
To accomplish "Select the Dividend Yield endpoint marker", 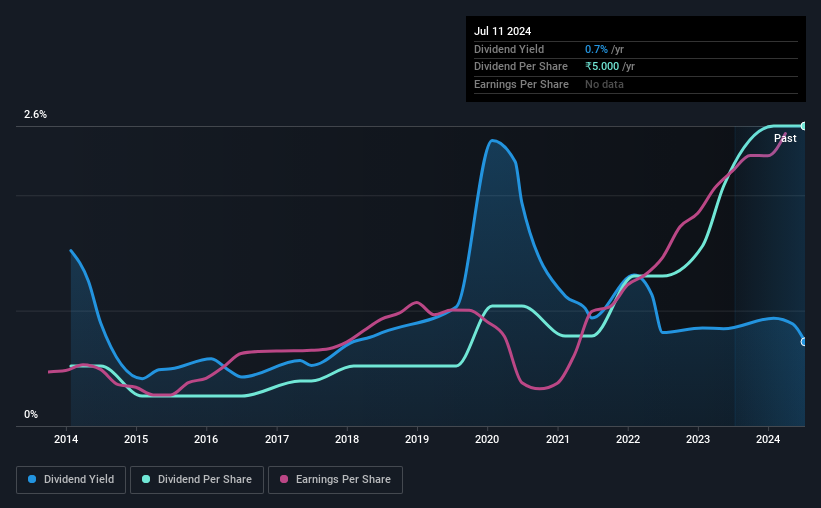I will click(804, 342).
